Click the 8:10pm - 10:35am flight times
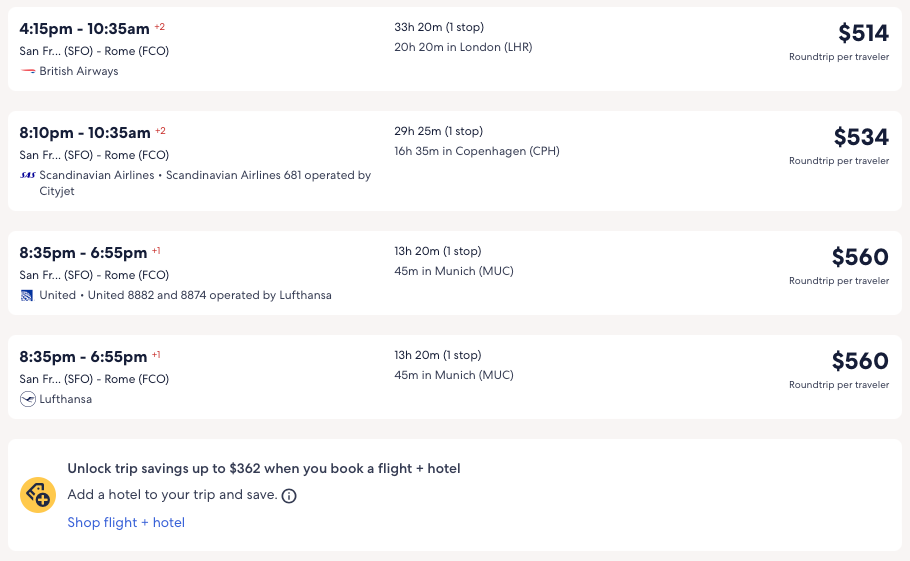910x561 pixels. point(85,133)
